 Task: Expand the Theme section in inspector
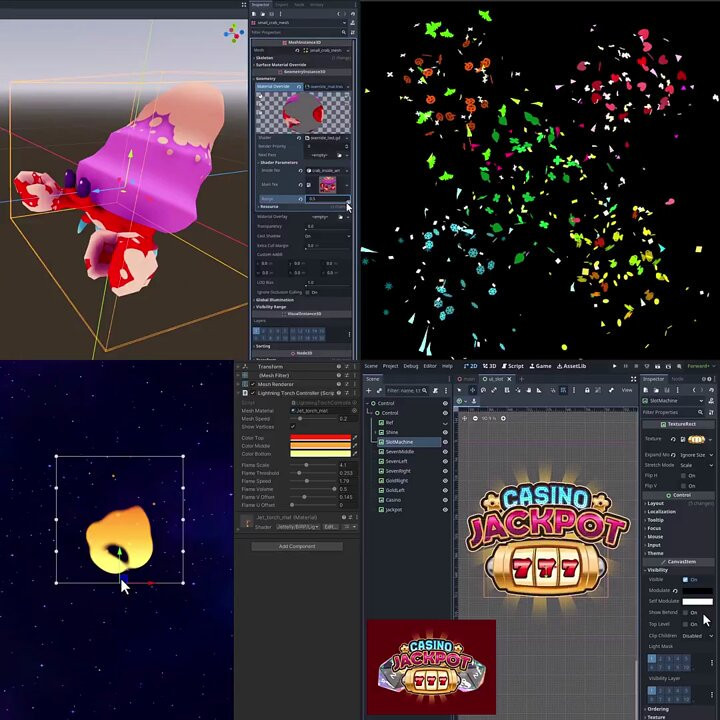pos(654,553)
